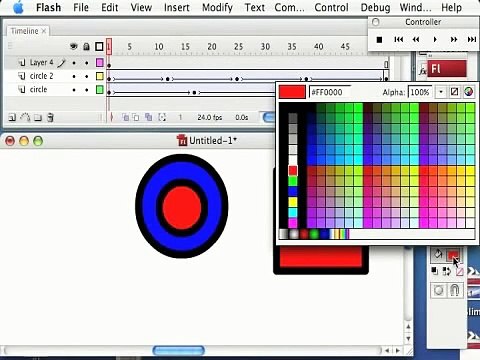Pick the pure blue swatch in left column
This screenshot has height=360, width=480.
pyautogui.click(x=293, y=191)
